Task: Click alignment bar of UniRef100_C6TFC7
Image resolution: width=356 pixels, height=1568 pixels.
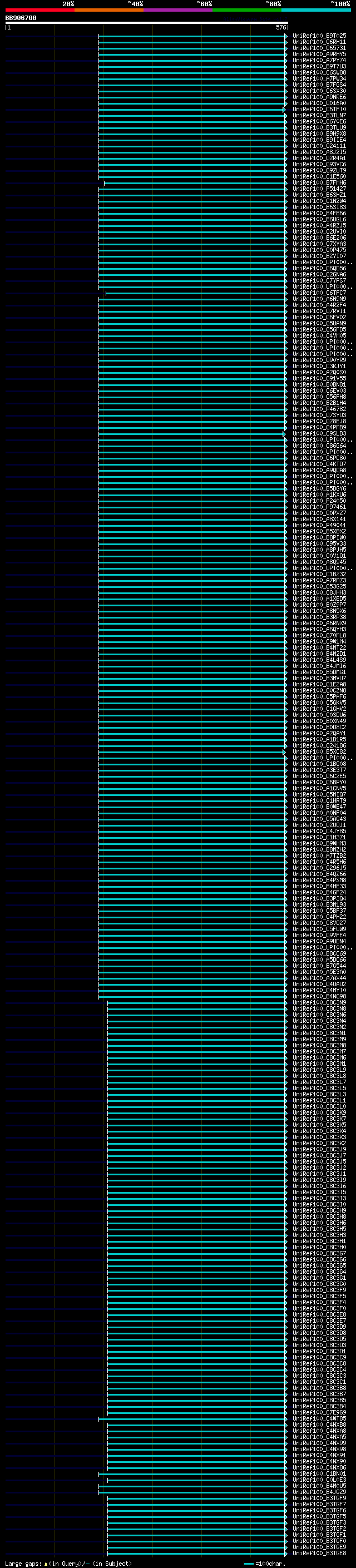Action: pos(196,293)
